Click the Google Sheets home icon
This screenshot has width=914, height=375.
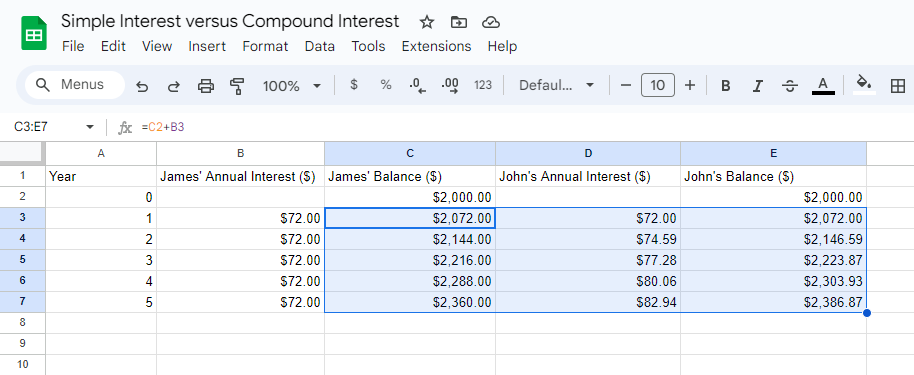[34, 33]
